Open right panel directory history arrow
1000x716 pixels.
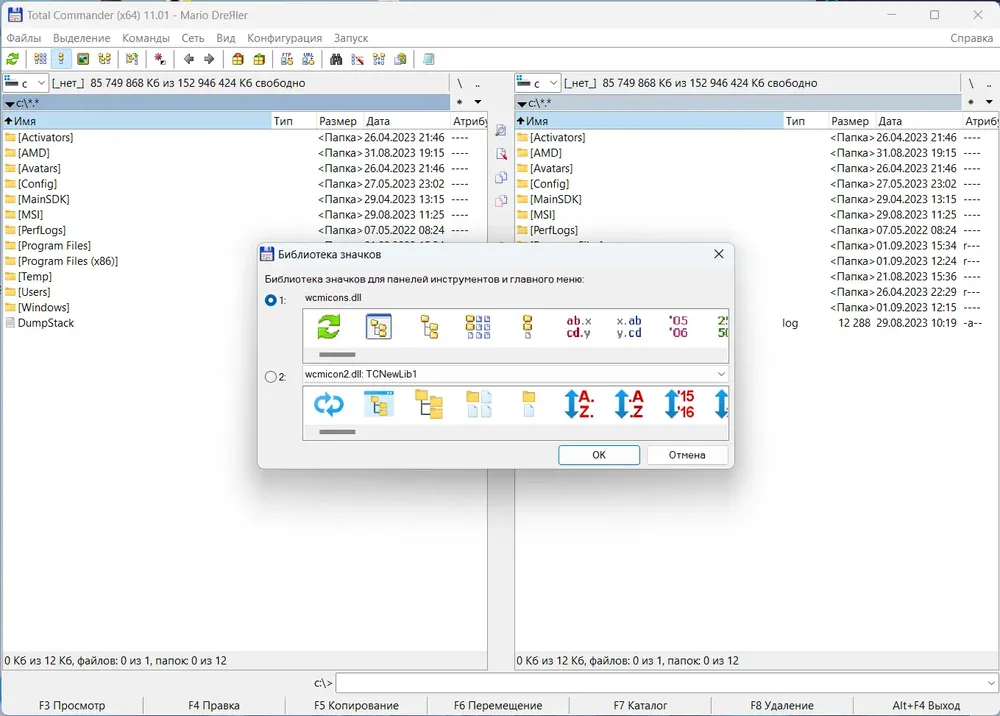[x=989, y=102]
